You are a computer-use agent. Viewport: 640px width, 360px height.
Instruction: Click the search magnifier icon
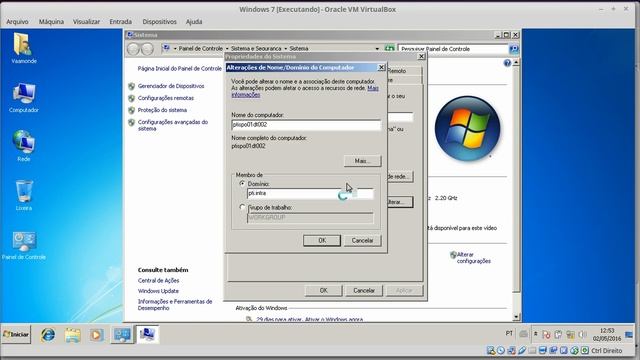point(513,49)
